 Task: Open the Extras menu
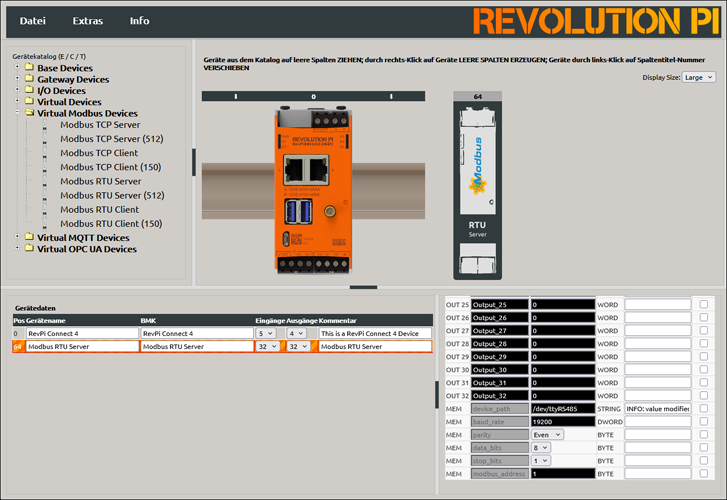88,21
